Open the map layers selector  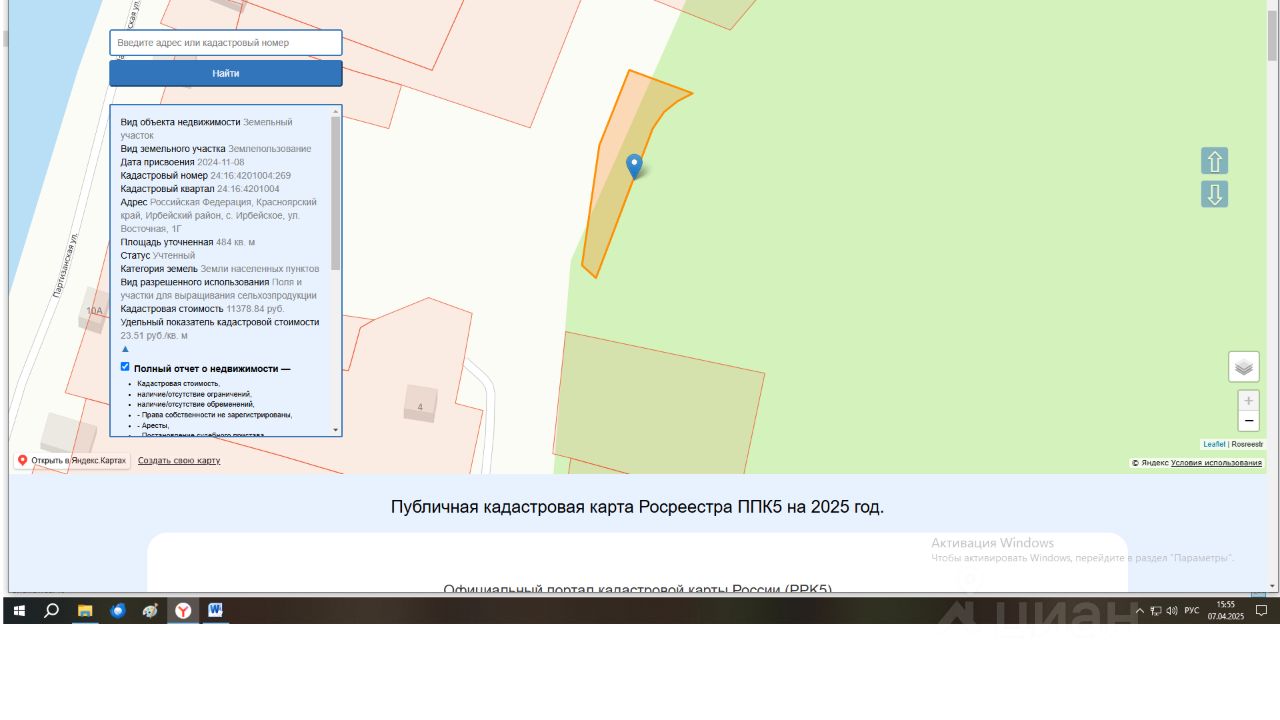pos(1244,367)
